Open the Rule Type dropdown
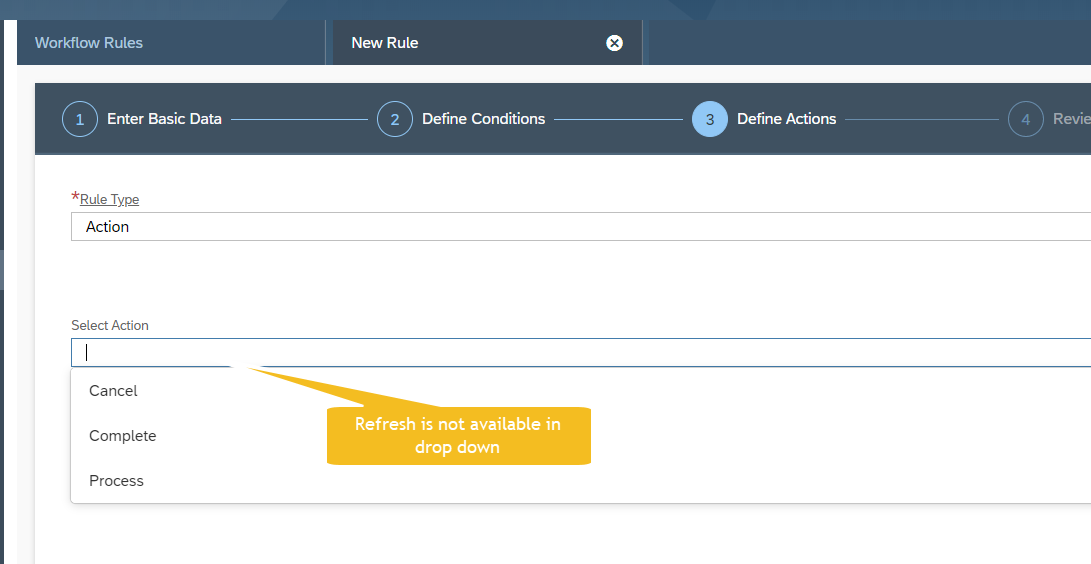This screenshot has height=564, width=1091. (x=581, y=227)
